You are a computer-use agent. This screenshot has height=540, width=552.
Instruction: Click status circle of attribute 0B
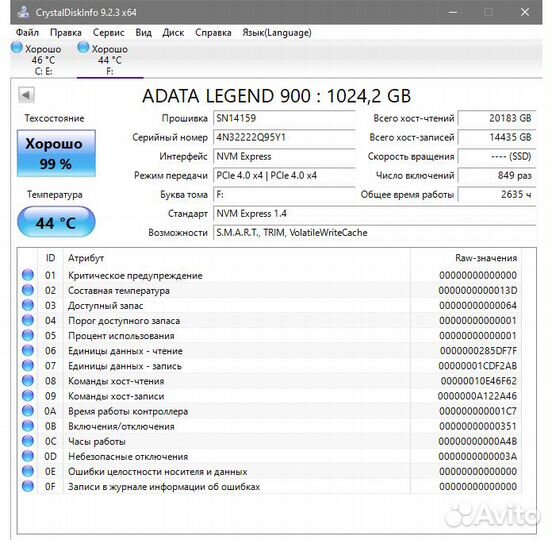[x=28, y=426]
